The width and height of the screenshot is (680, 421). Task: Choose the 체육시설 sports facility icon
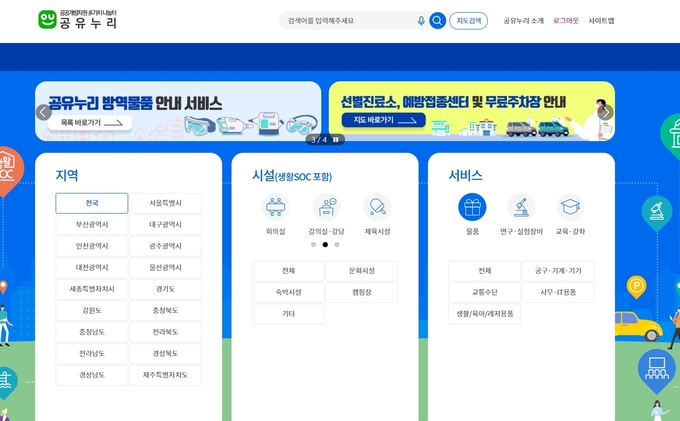[377, 207]
